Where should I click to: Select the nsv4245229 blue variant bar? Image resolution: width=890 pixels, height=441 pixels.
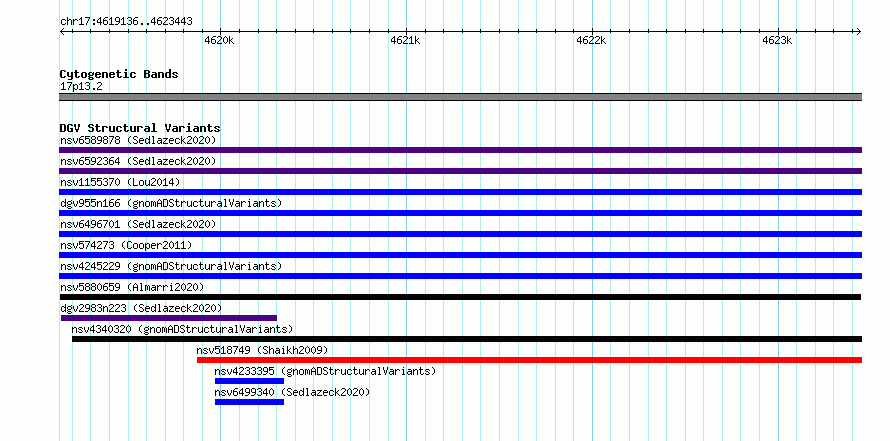460,276
